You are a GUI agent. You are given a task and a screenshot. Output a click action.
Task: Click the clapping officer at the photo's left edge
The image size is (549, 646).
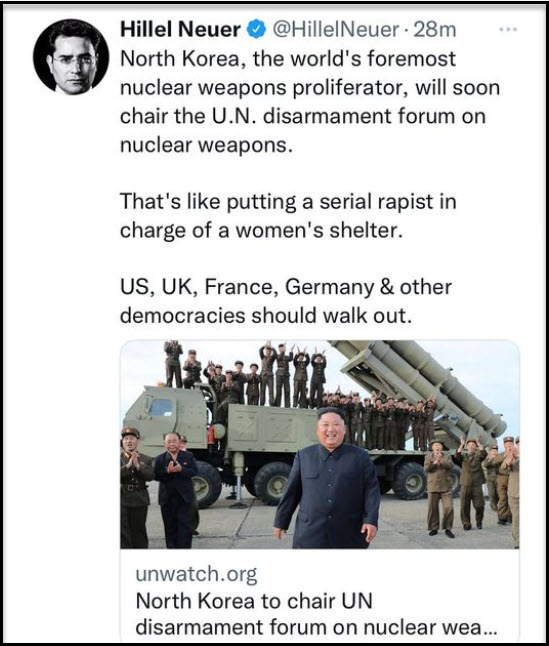(x=134, y=486)
